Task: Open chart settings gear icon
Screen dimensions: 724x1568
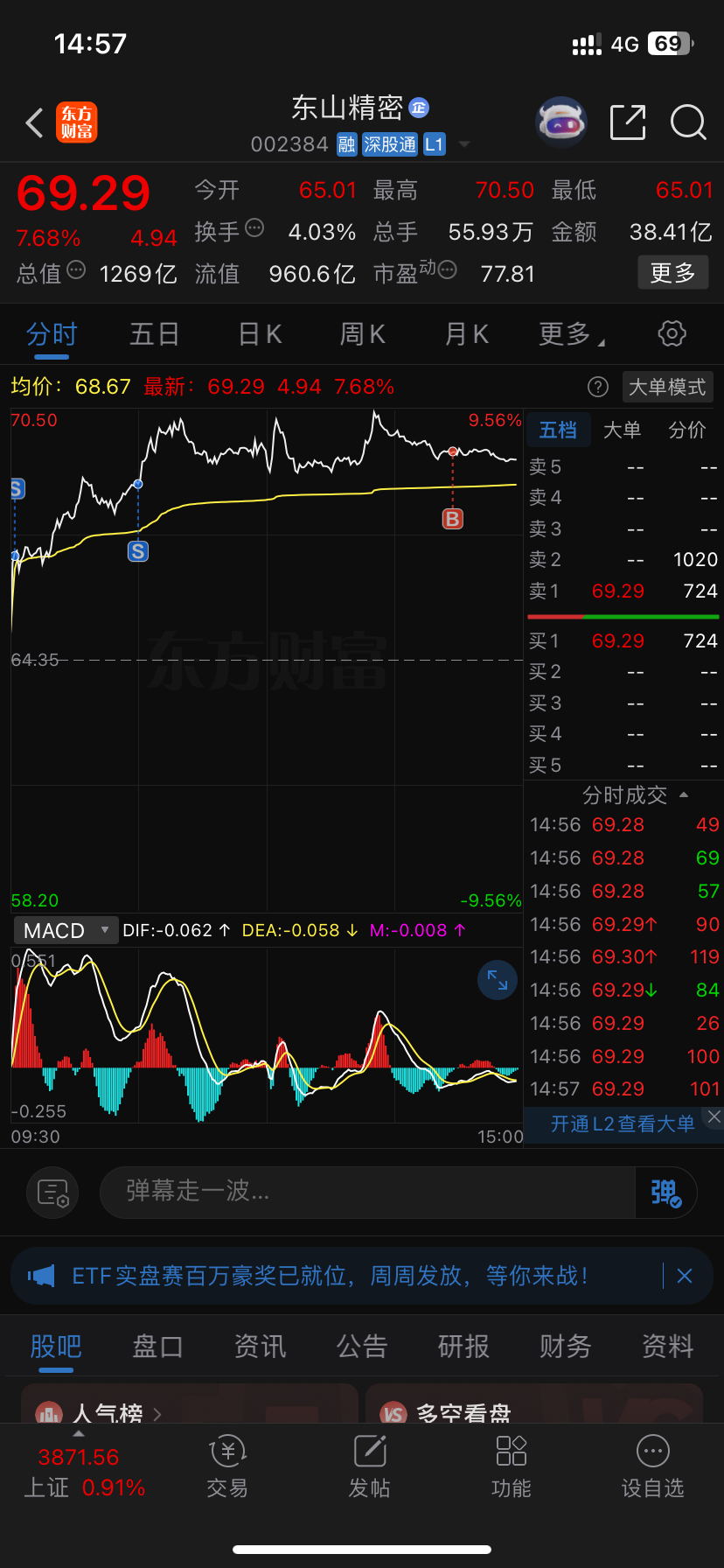Action: pyautogui.click(x=672, y=333)
